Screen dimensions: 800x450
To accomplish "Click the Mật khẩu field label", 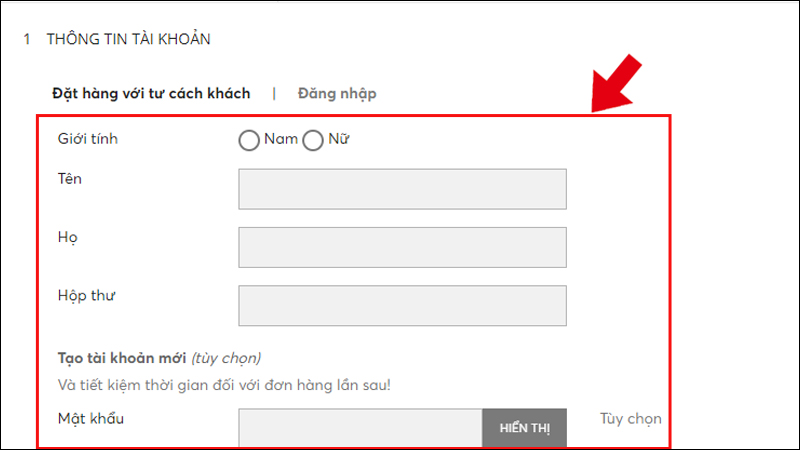I will pyautogui.click(x=91, y=418).
